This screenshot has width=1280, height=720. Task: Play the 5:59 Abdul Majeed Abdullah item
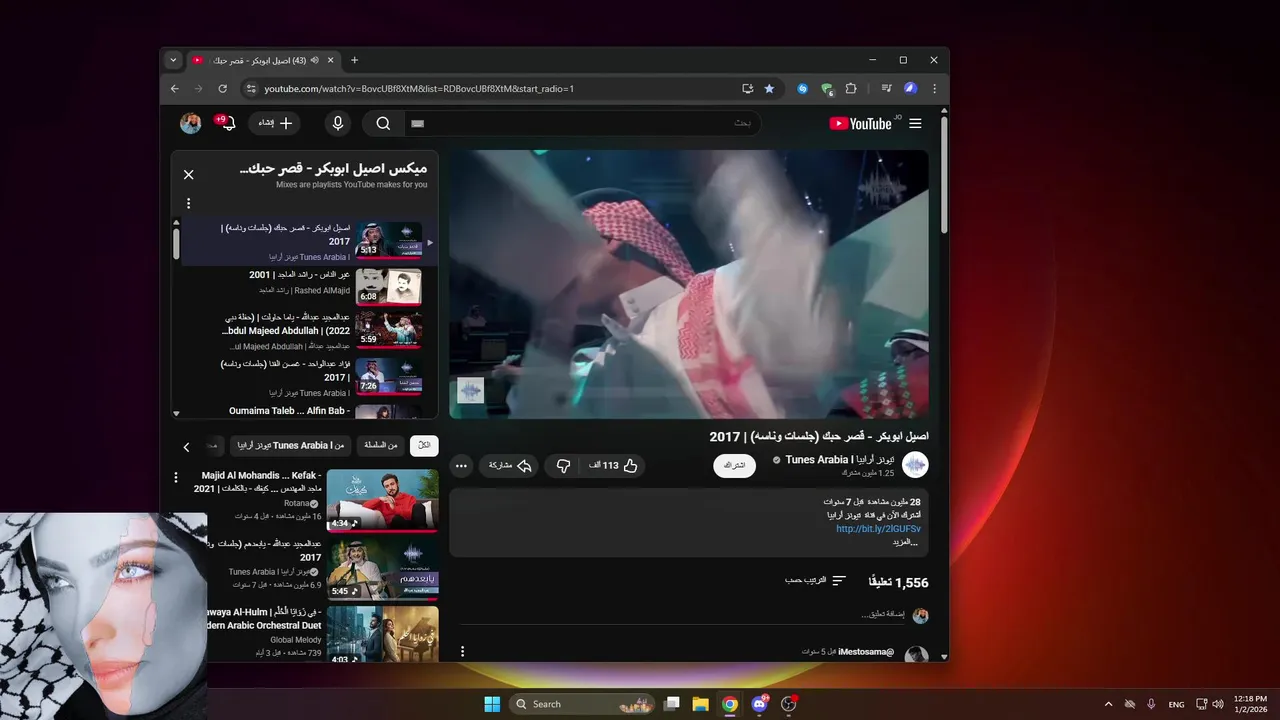coord(389,329)
